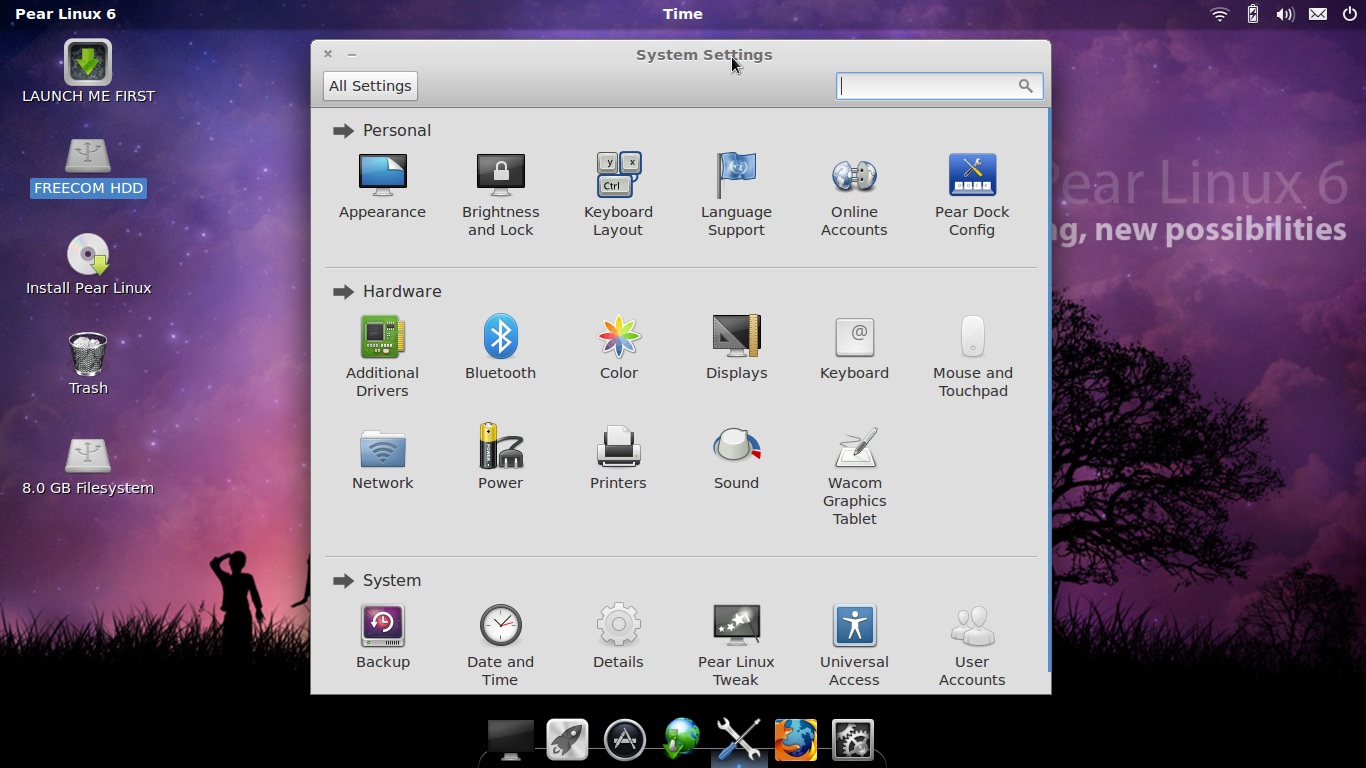This screenshot has height=768, width=1366.
Task: Open Keyboard hardware settings
Action: 854,347
